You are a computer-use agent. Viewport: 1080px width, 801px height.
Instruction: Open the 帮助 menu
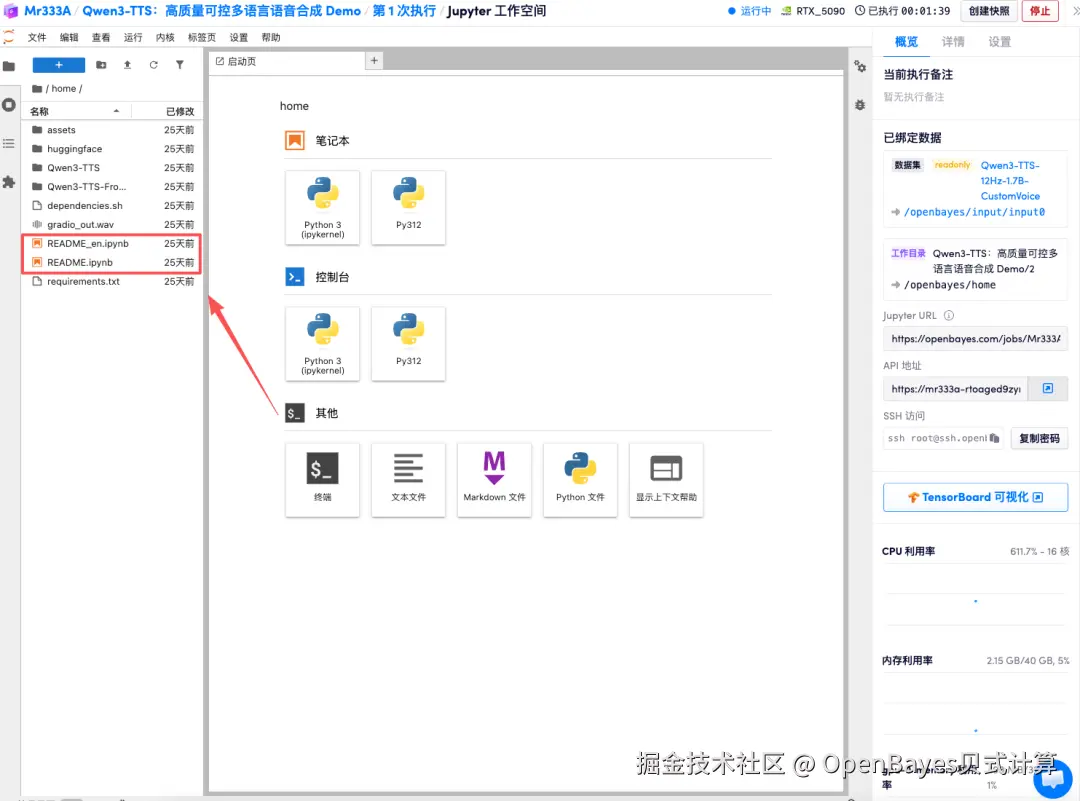tap(271, 37)
